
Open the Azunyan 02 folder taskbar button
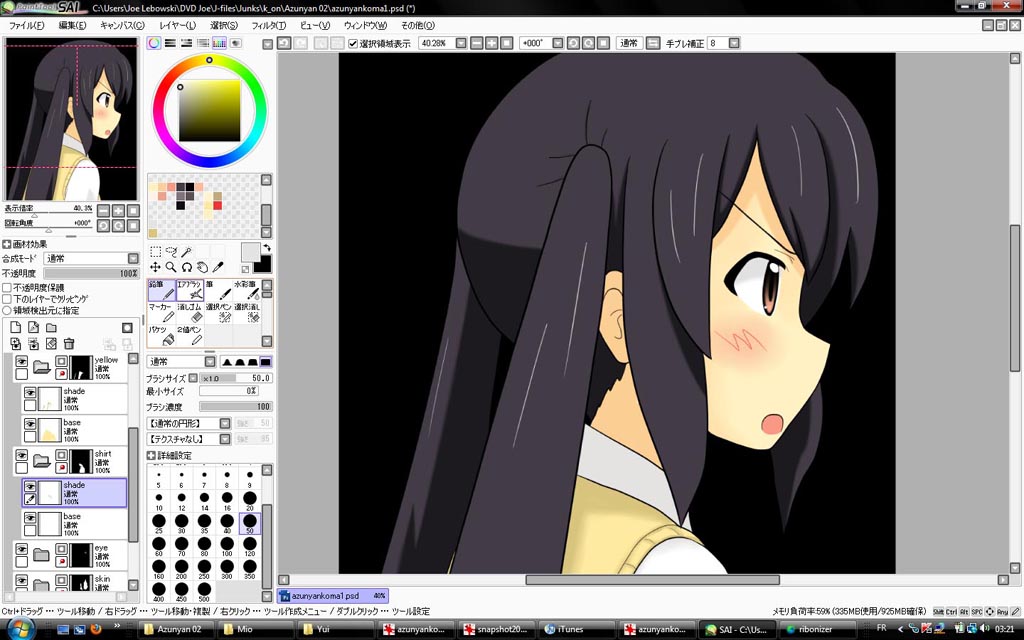177,630
